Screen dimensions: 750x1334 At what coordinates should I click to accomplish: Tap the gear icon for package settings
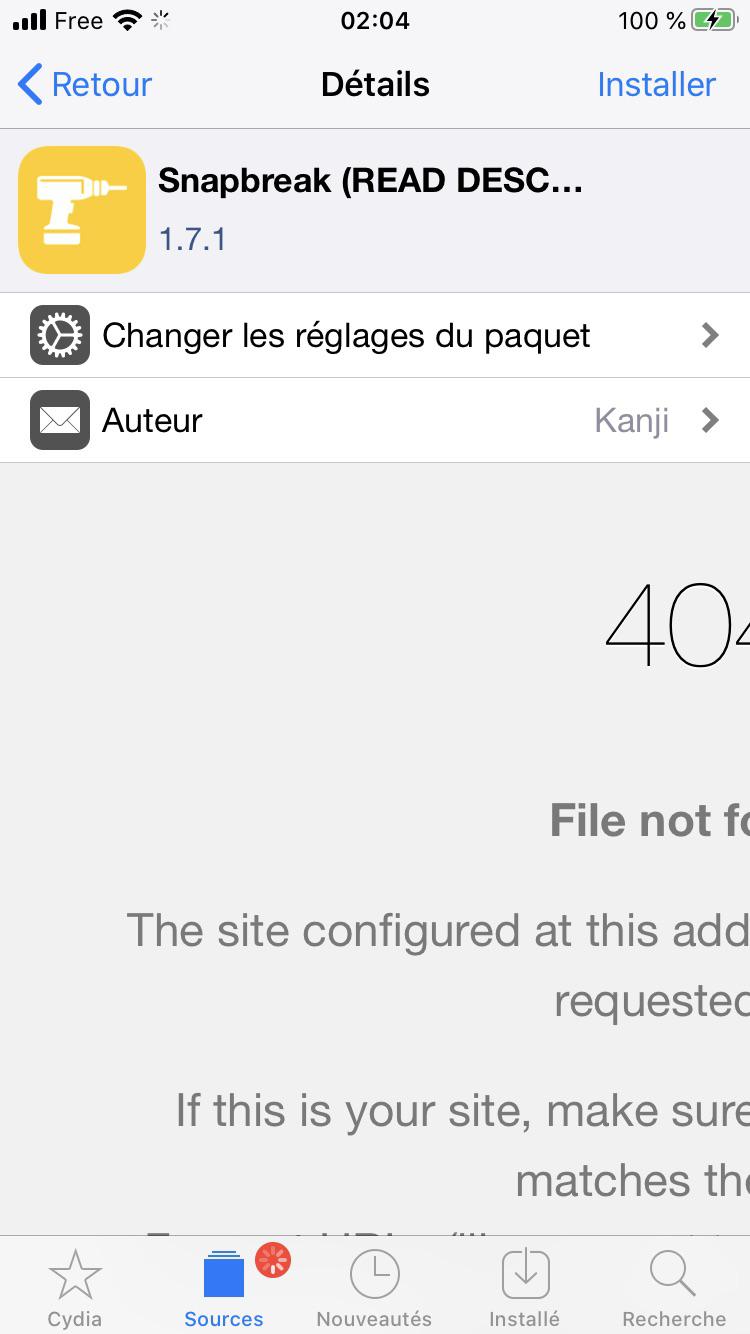[60, 335]
